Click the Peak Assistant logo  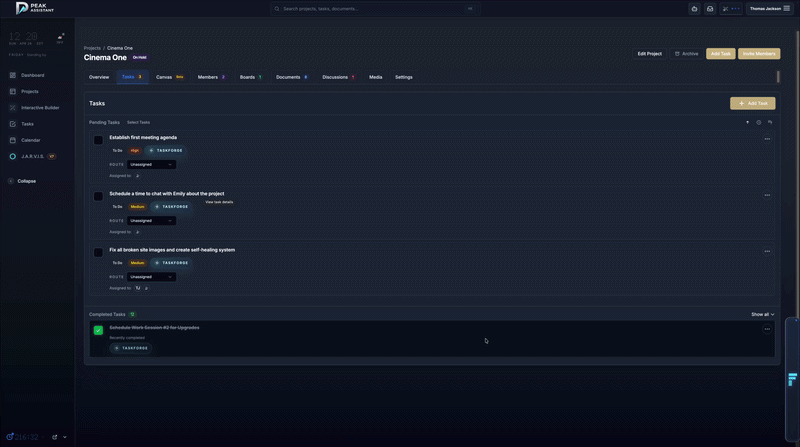coord(36,8)
